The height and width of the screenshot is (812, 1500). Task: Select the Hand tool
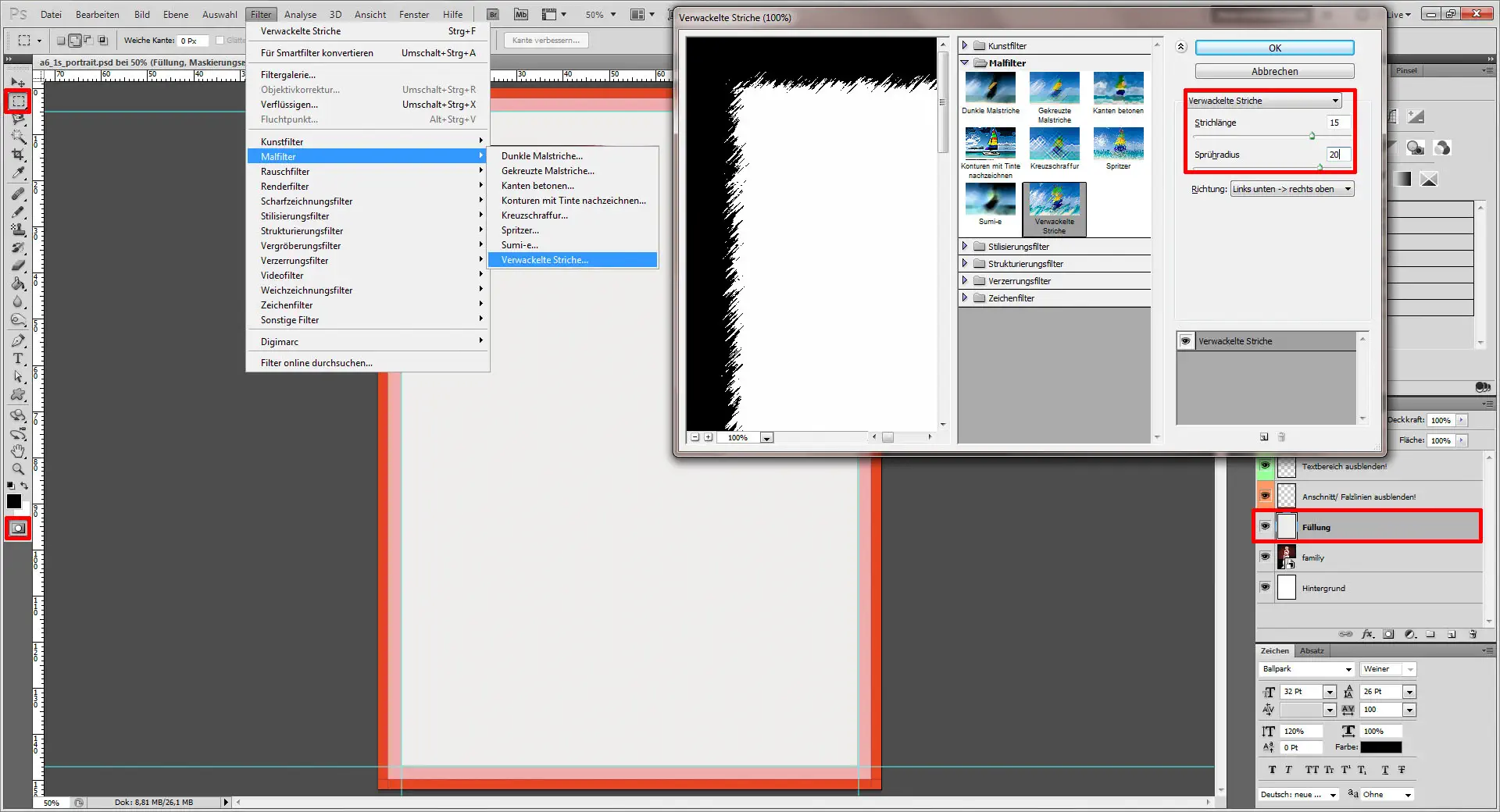point(17,451)
